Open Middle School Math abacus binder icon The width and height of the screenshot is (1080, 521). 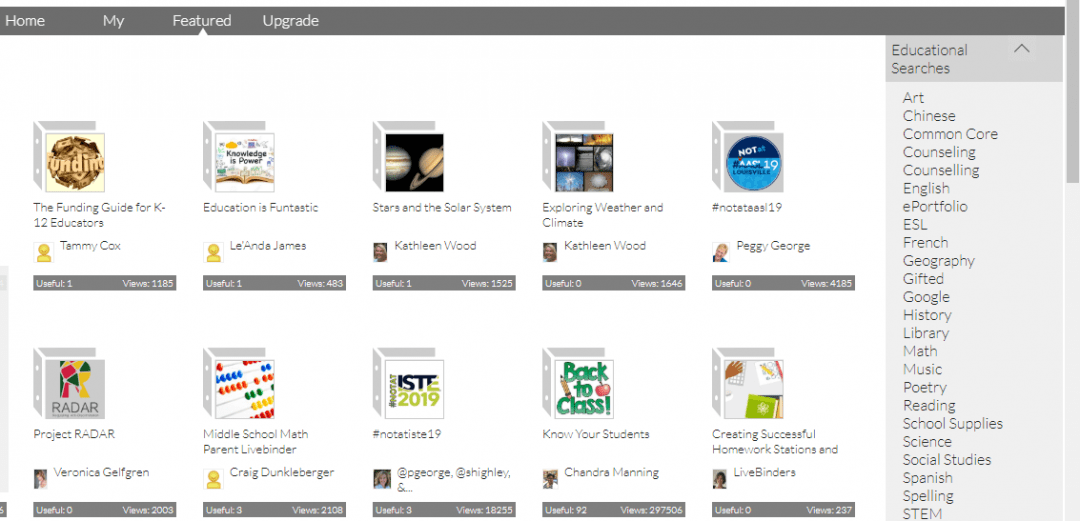tap(244, 389)
